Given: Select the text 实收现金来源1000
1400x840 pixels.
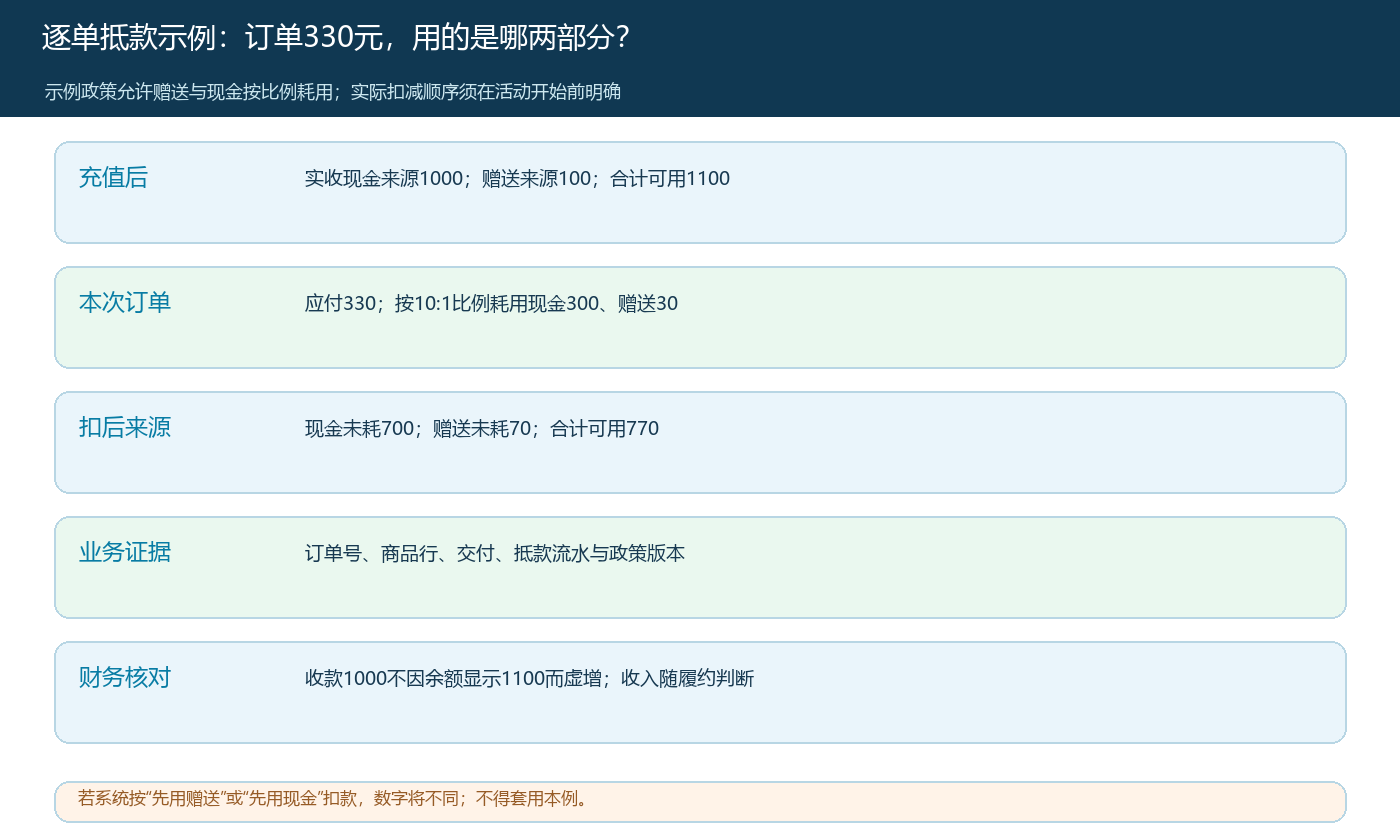Looking at the screenshot, I should 384,179.
